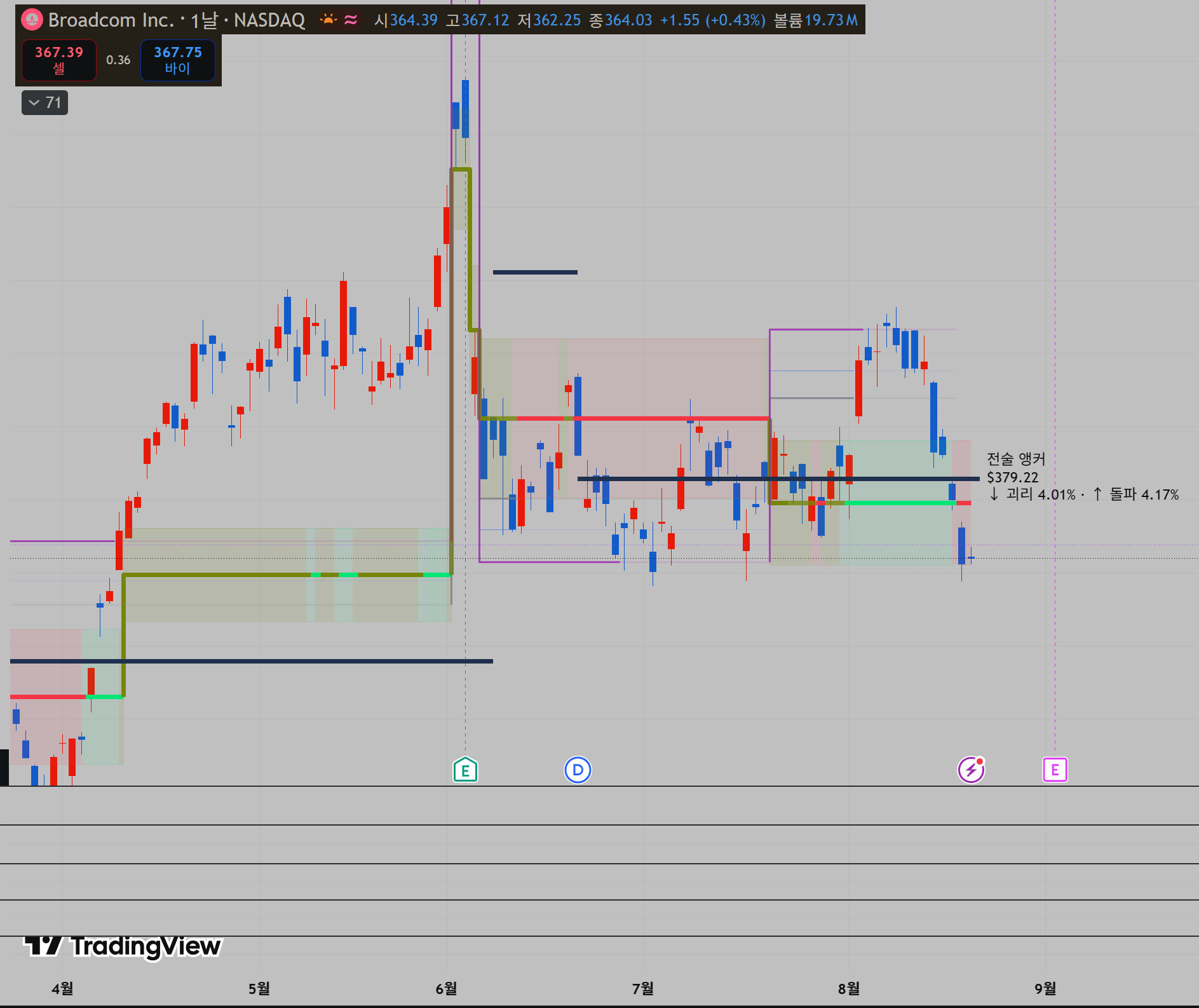Click the 4월 label on time axis
The width and height of the screenshot is (1199, 1008).
[x=62, y=988]
